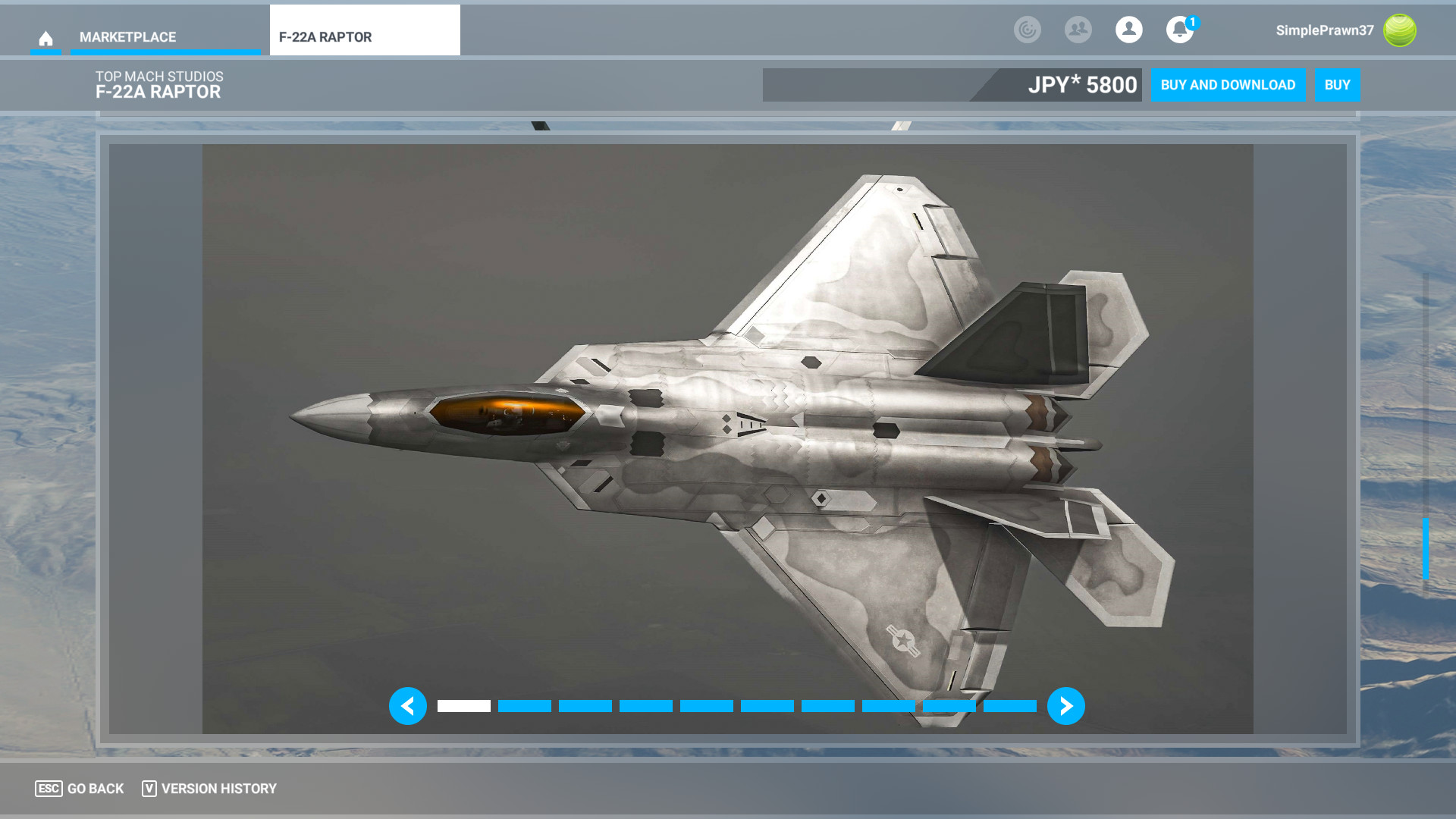Click the Home icon
This screenshot has height=819, width=1456.
(x=45, y=38)
